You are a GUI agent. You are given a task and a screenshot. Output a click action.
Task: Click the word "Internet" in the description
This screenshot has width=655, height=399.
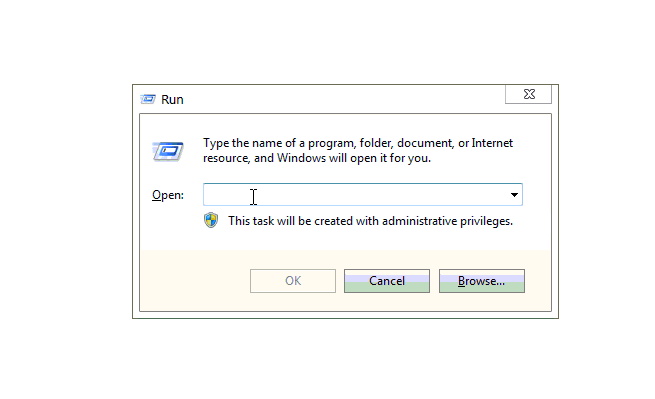[x=492, y=143]
